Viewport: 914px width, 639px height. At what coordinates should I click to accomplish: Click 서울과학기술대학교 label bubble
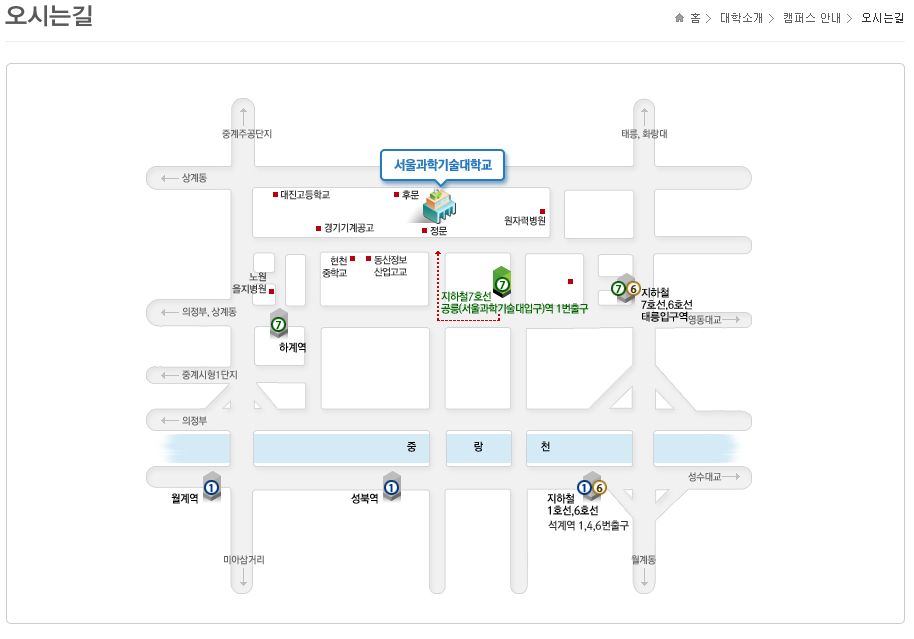[443, 165]
